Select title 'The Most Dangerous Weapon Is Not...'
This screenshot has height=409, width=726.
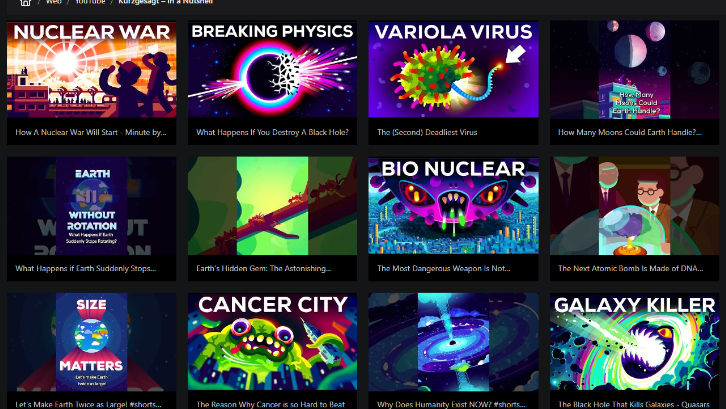pyautogui.click(x=444, y=268)
